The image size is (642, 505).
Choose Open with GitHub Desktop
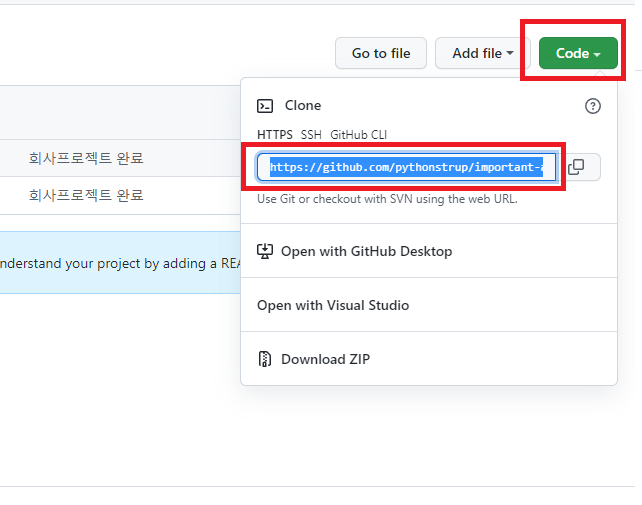(429, 251)
